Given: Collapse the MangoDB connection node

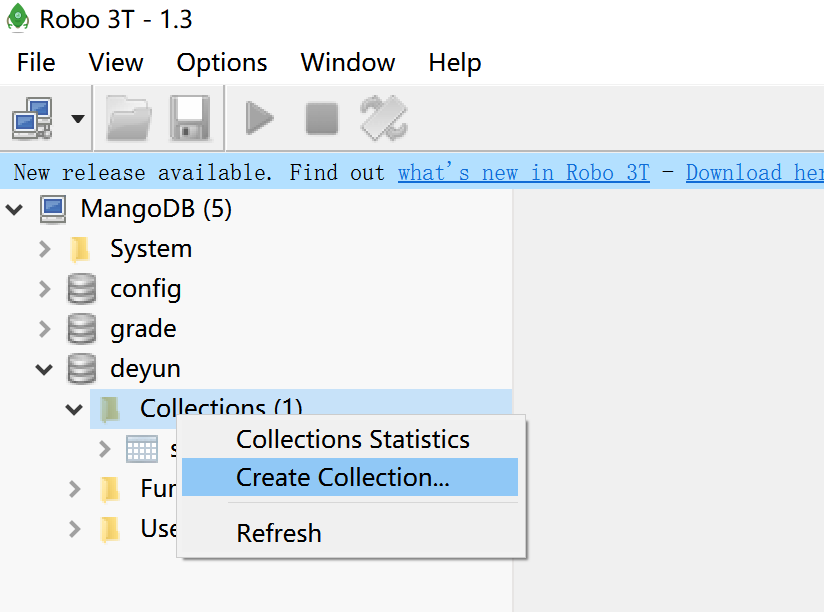Looking at the screenshot, I should tap(14, 210).
